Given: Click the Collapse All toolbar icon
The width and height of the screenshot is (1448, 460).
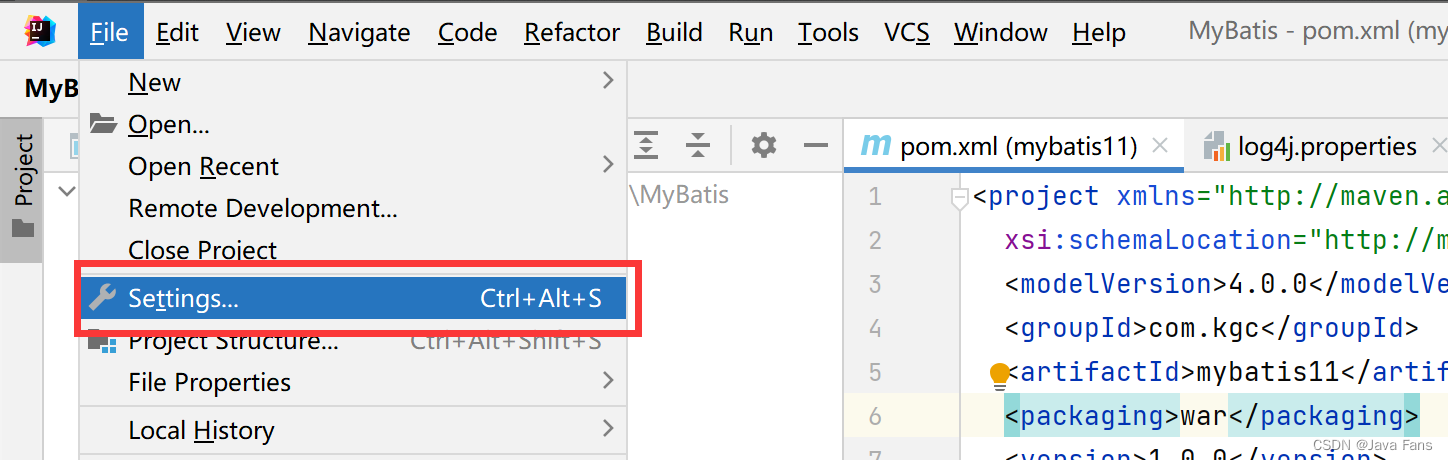Looking at the screenshot, I should pos(698,146).
